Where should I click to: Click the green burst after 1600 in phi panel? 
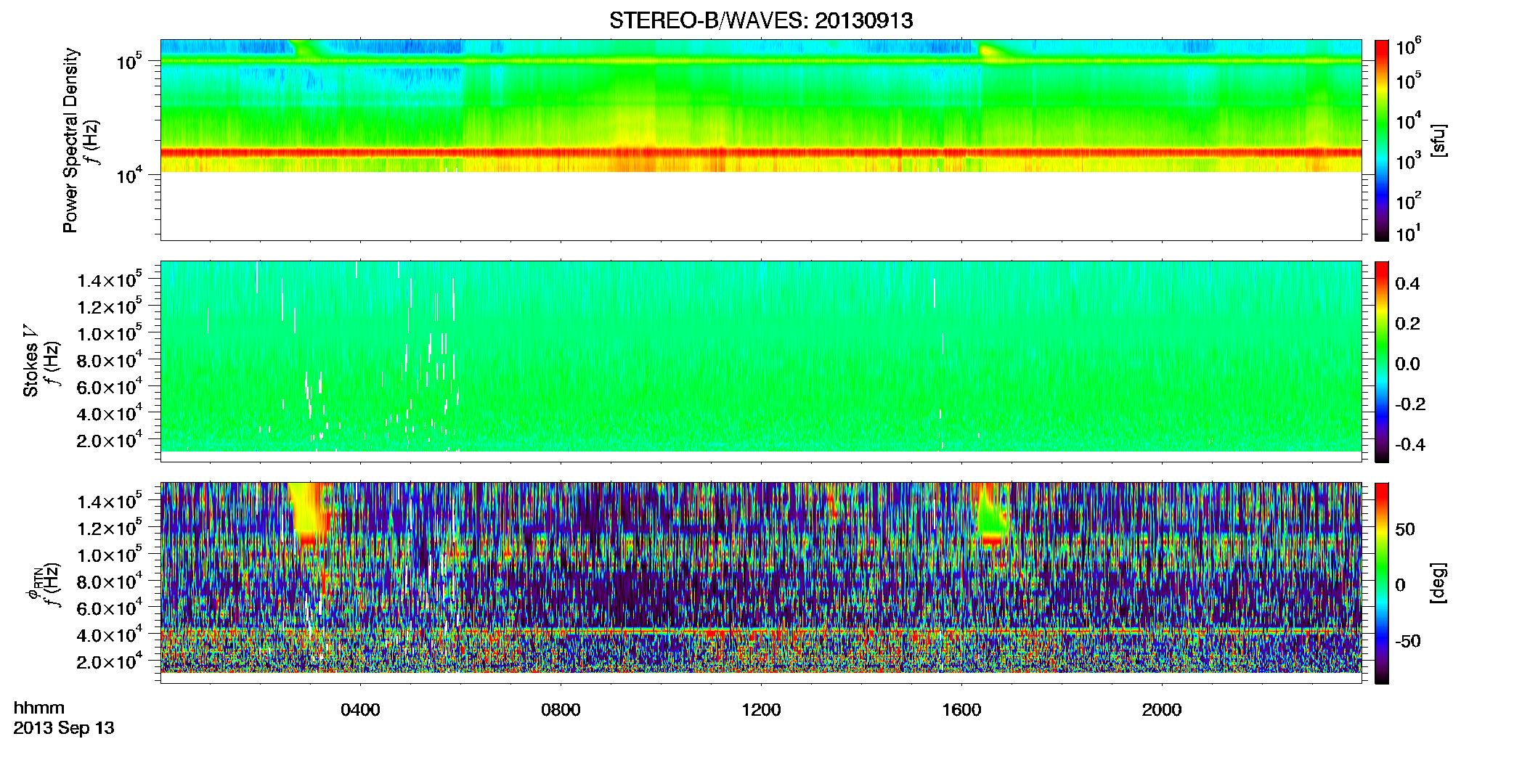(990, 512)
